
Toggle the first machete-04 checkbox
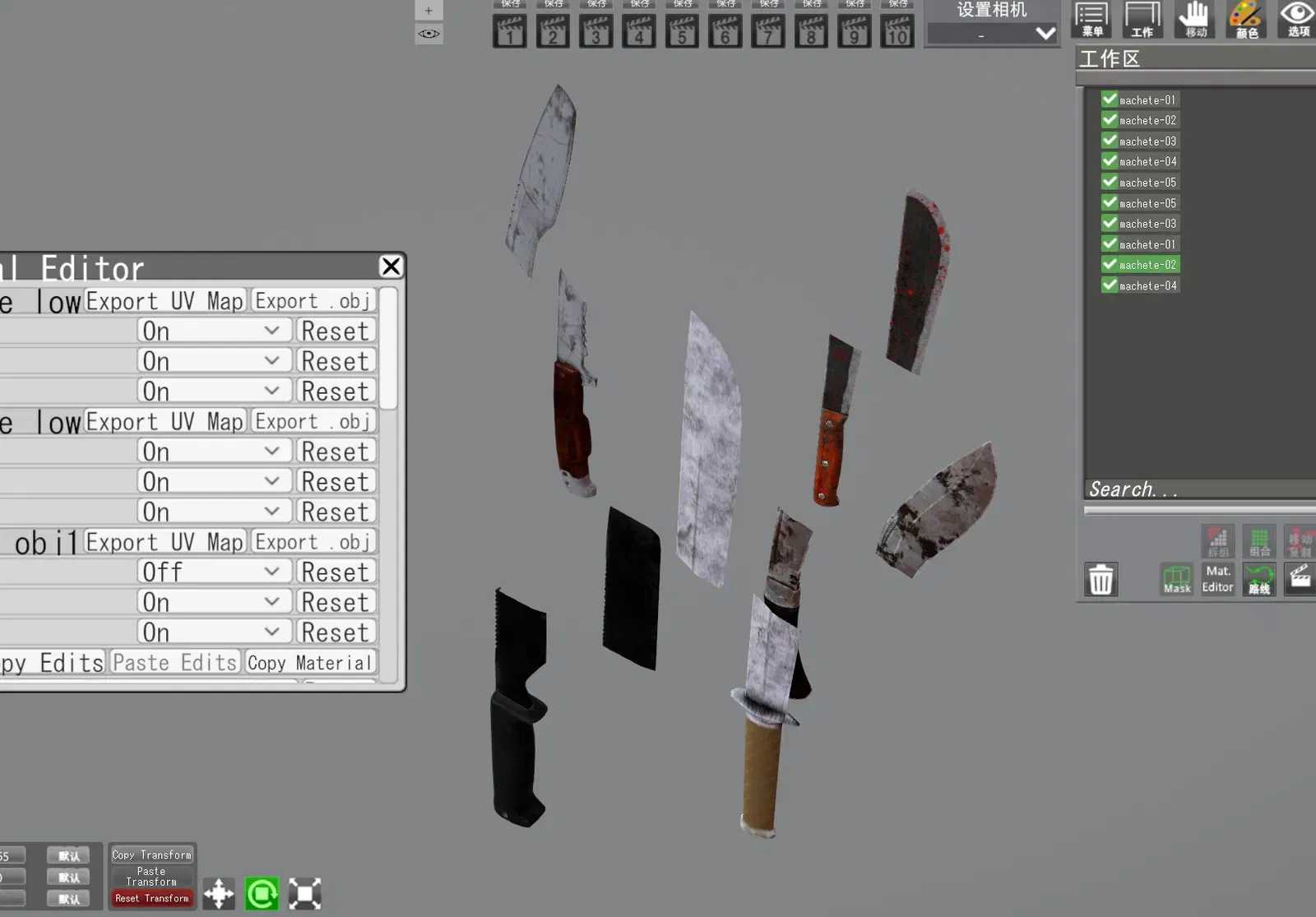point(1110,161)
